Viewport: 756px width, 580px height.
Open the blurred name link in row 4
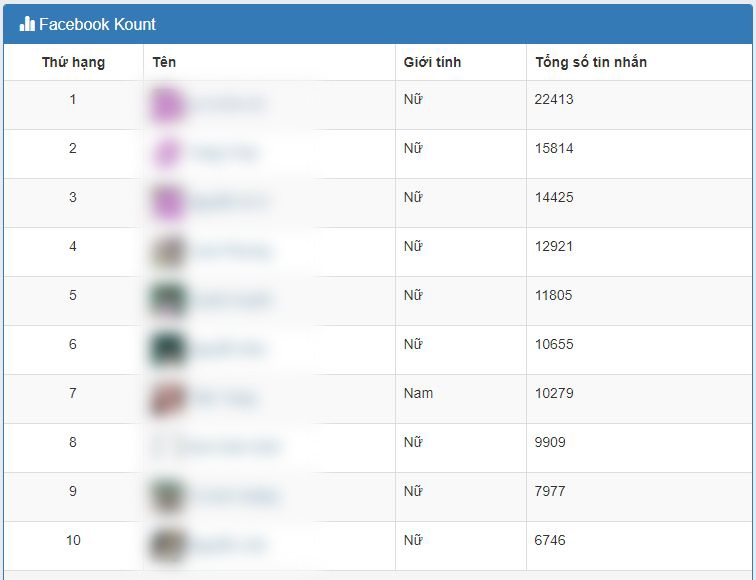[230, 252]
